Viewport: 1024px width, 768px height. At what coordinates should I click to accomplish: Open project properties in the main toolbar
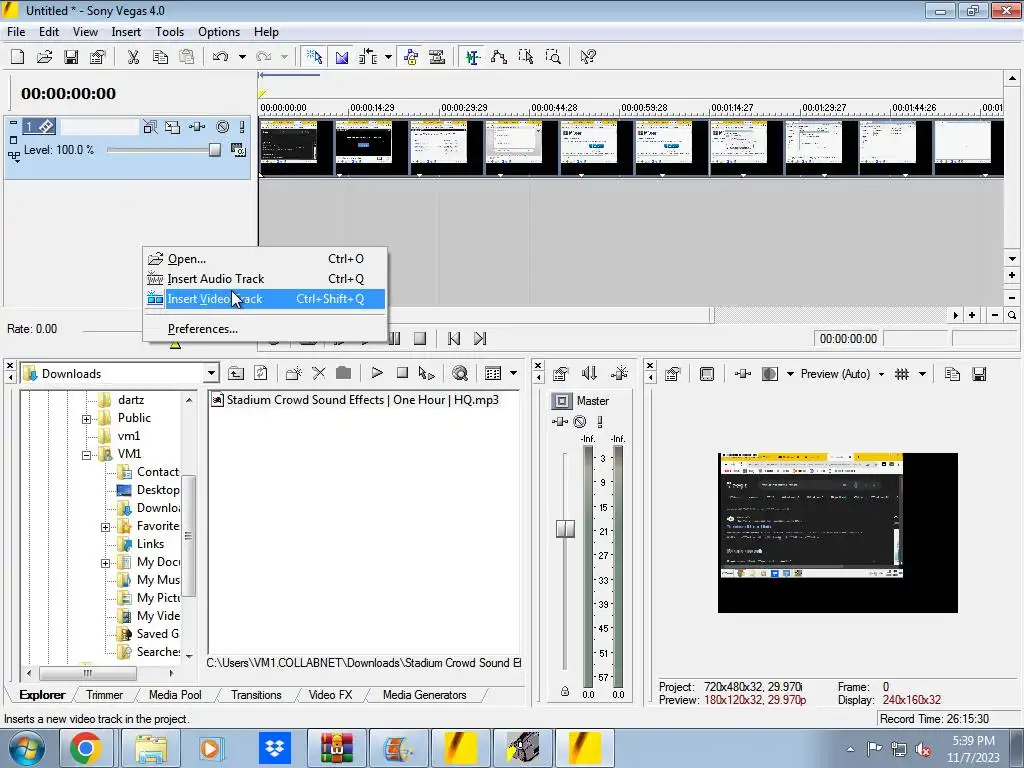(97, 57)
